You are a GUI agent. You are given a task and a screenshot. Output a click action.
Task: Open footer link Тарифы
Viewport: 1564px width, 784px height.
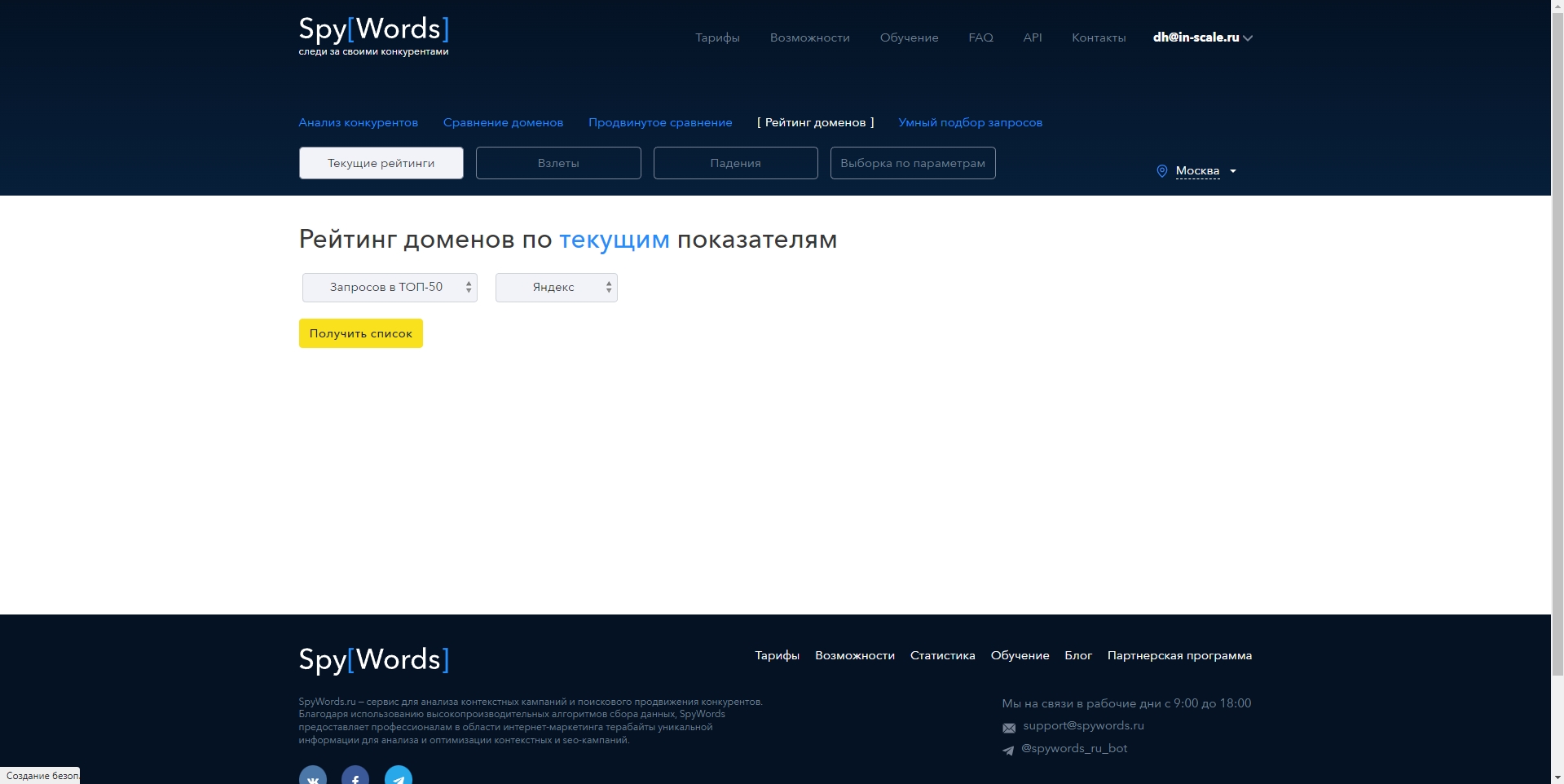tap(777, 655)
